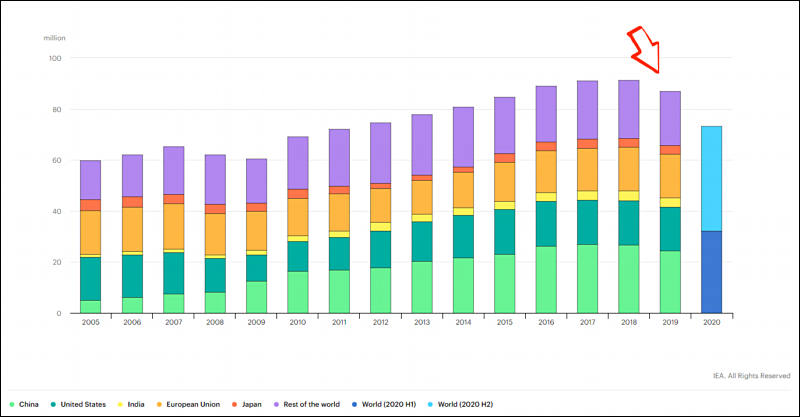Click the 2006 year label on the x-axis
This screenshot has height=417, width=800.
(x=132, y=323)
